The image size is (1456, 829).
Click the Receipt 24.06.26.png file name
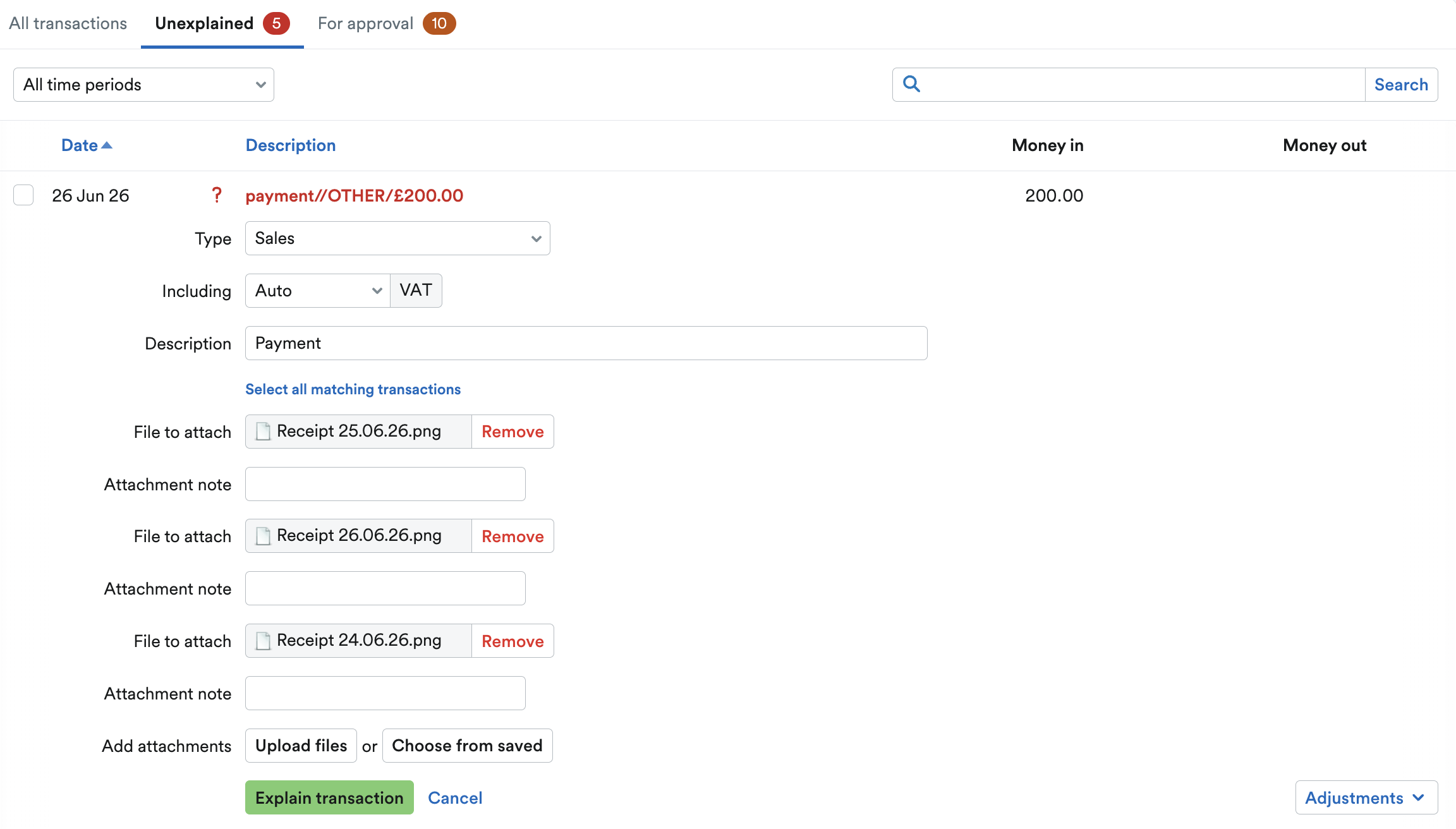[x=359, y=640]
